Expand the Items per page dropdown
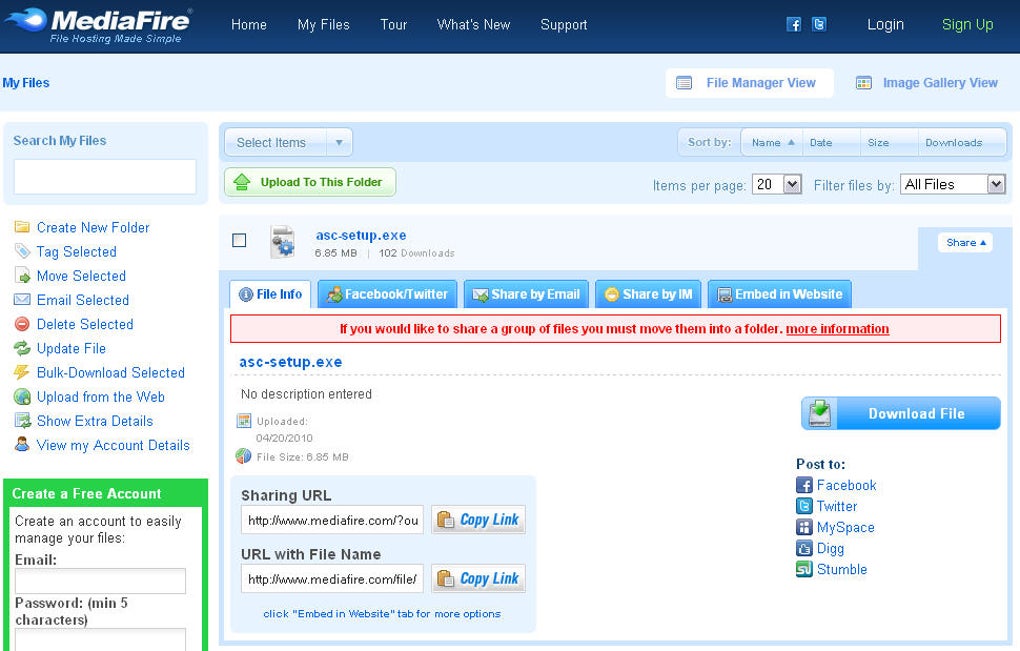 pos(777,185)
